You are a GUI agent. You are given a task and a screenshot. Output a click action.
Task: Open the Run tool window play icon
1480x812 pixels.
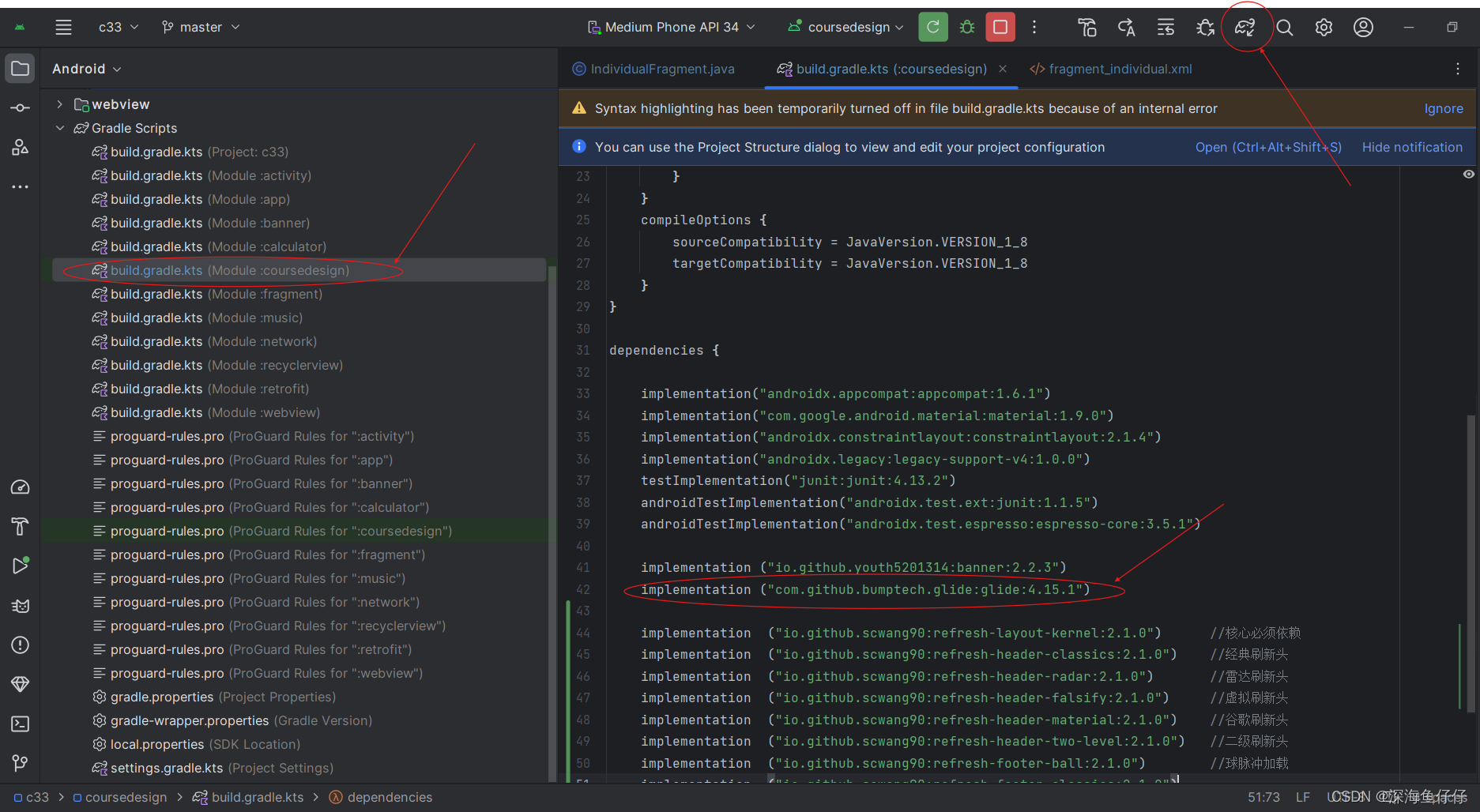tap(20, 566)
